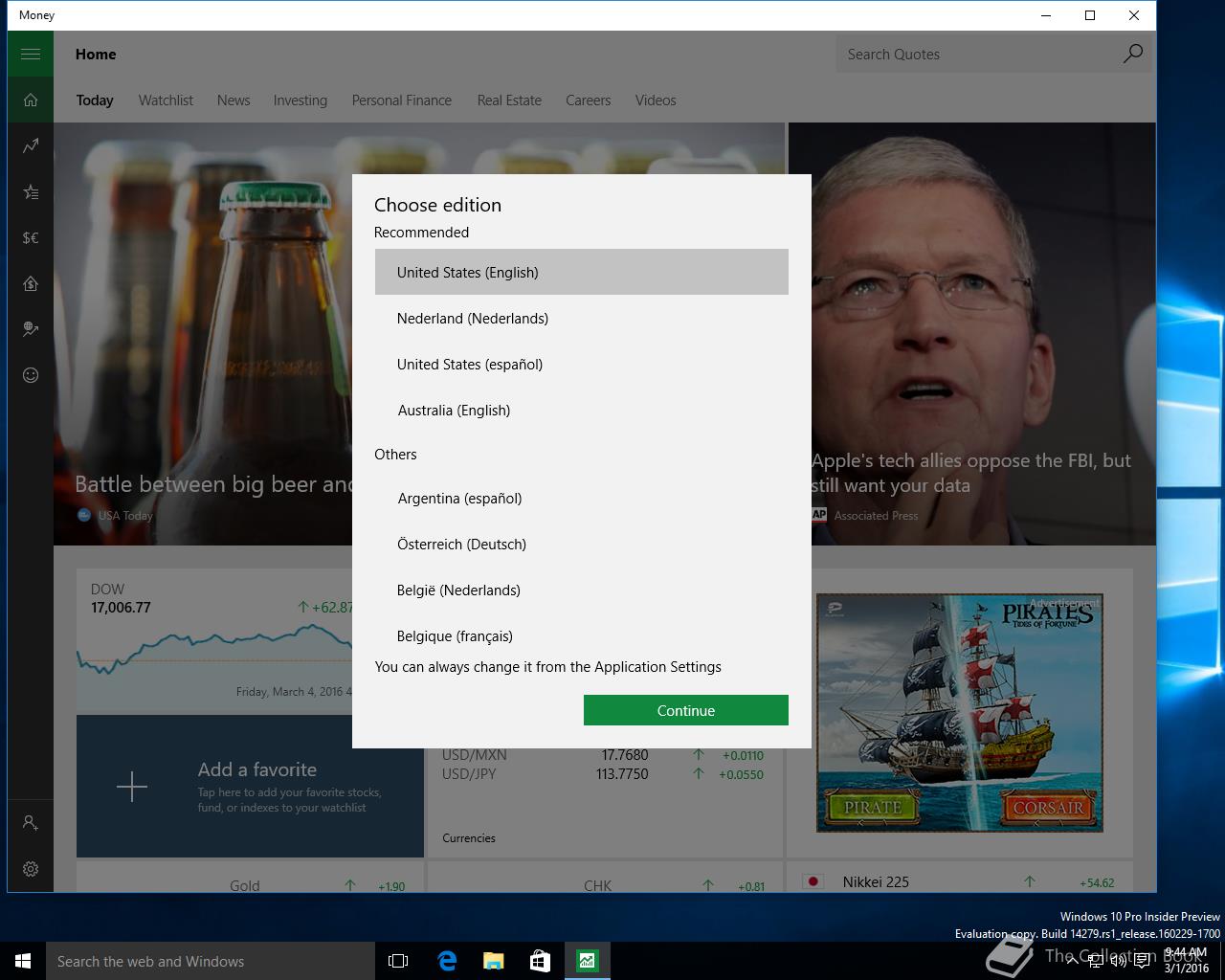
Task: Open the Windows Start menu
Action: [23, 961]
